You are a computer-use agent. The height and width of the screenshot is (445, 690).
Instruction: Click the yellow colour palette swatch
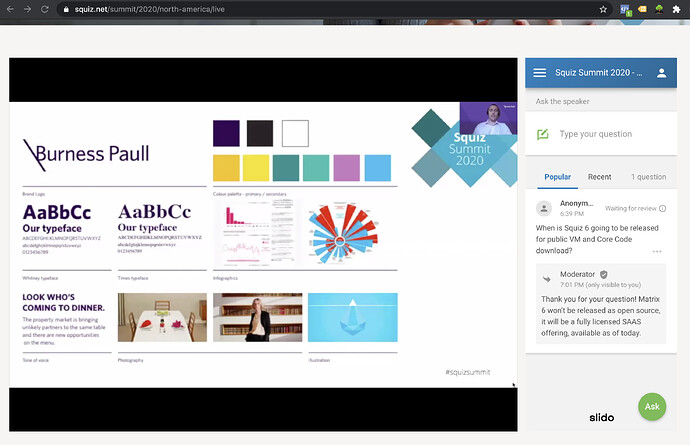pyautogui.click(x=226, y=167)
